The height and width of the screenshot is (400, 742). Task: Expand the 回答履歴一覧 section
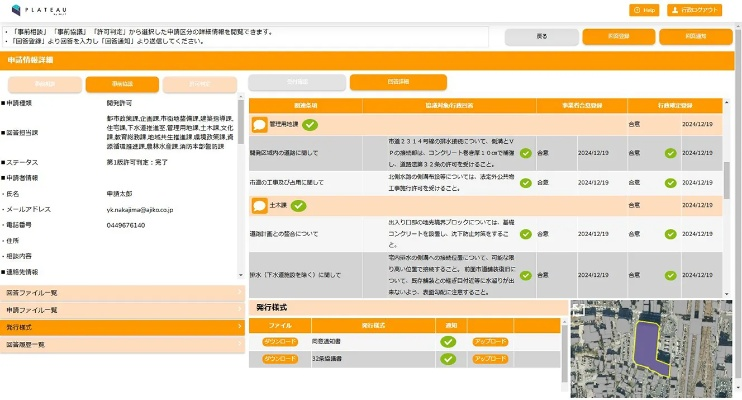pos(122,344)
